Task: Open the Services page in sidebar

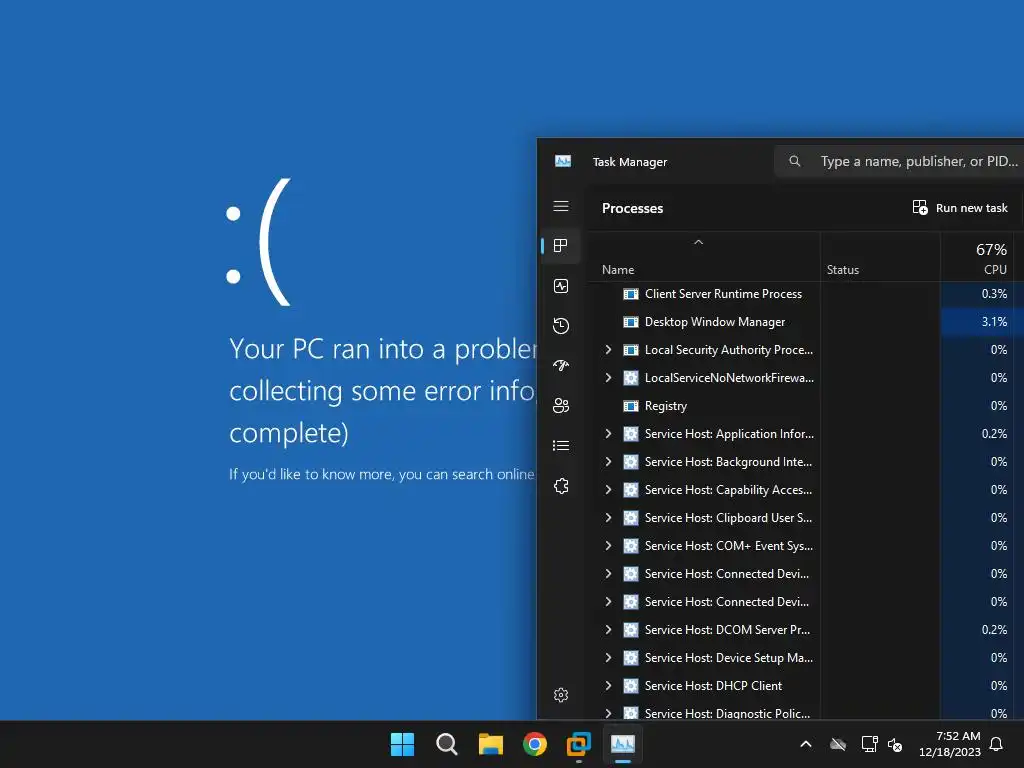Action: pyautogui.click(x=561, y=486)
